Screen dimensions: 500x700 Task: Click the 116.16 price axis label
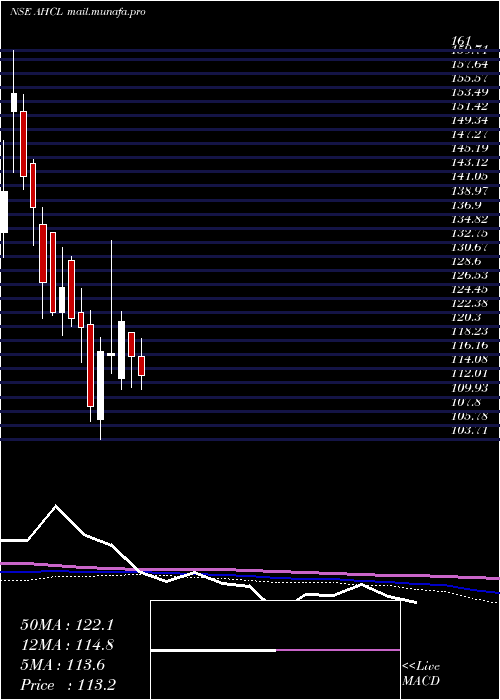pyautogui.click(x=469, y=346)
